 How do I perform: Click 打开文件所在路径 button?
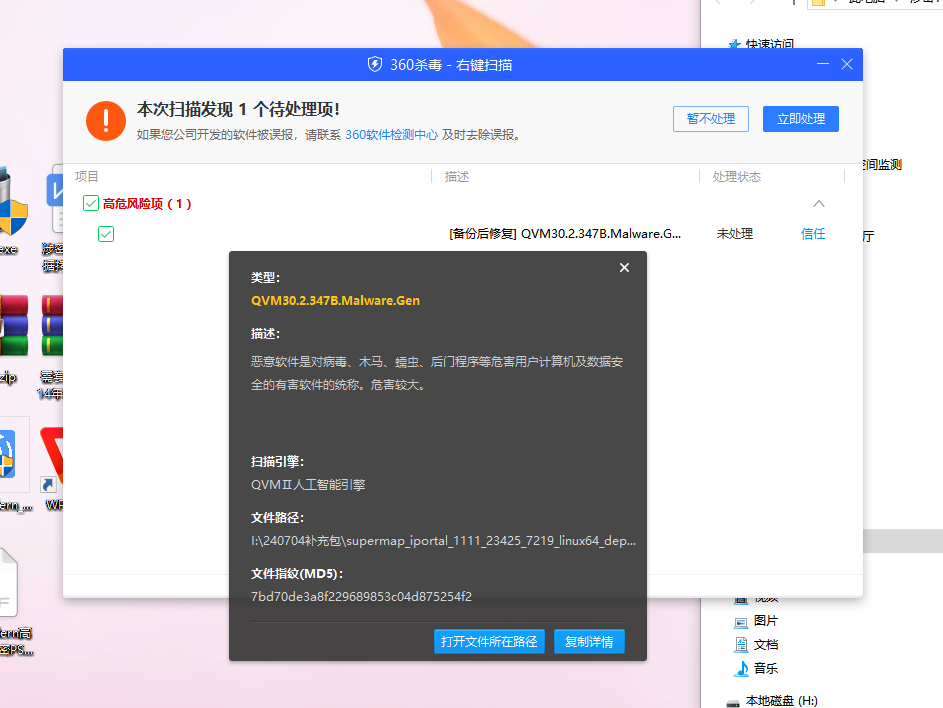tap(489, 641)
